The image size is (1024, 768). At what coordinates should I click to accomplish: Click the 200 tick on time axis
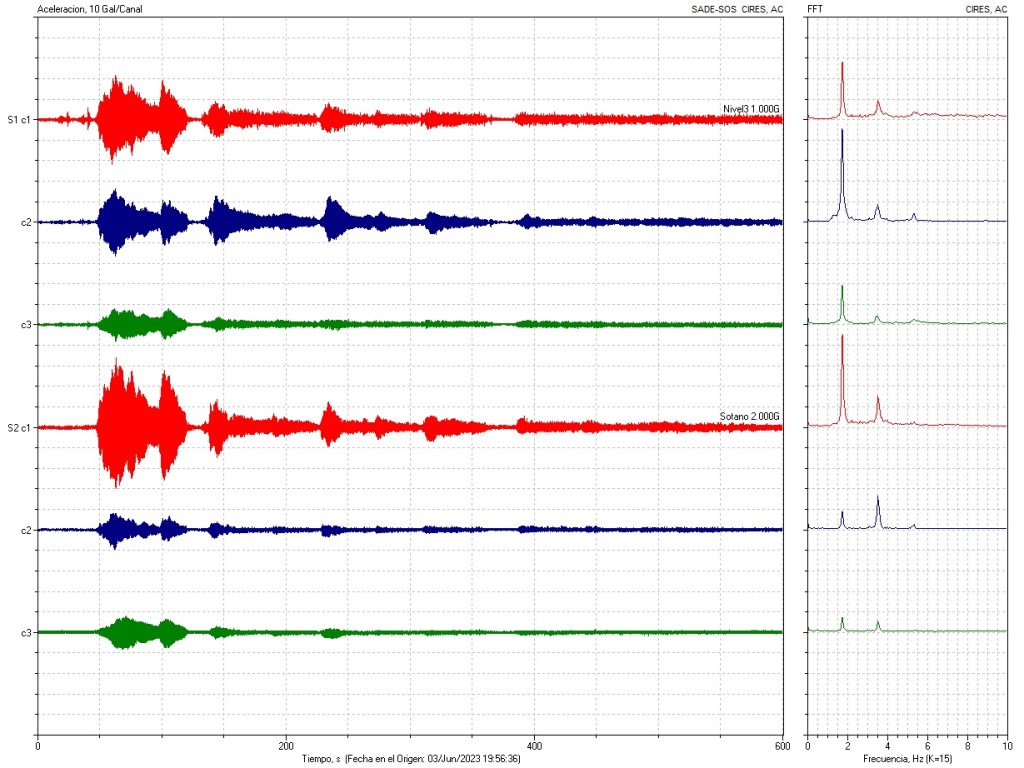pyautogui.click(x=285, y=746)
